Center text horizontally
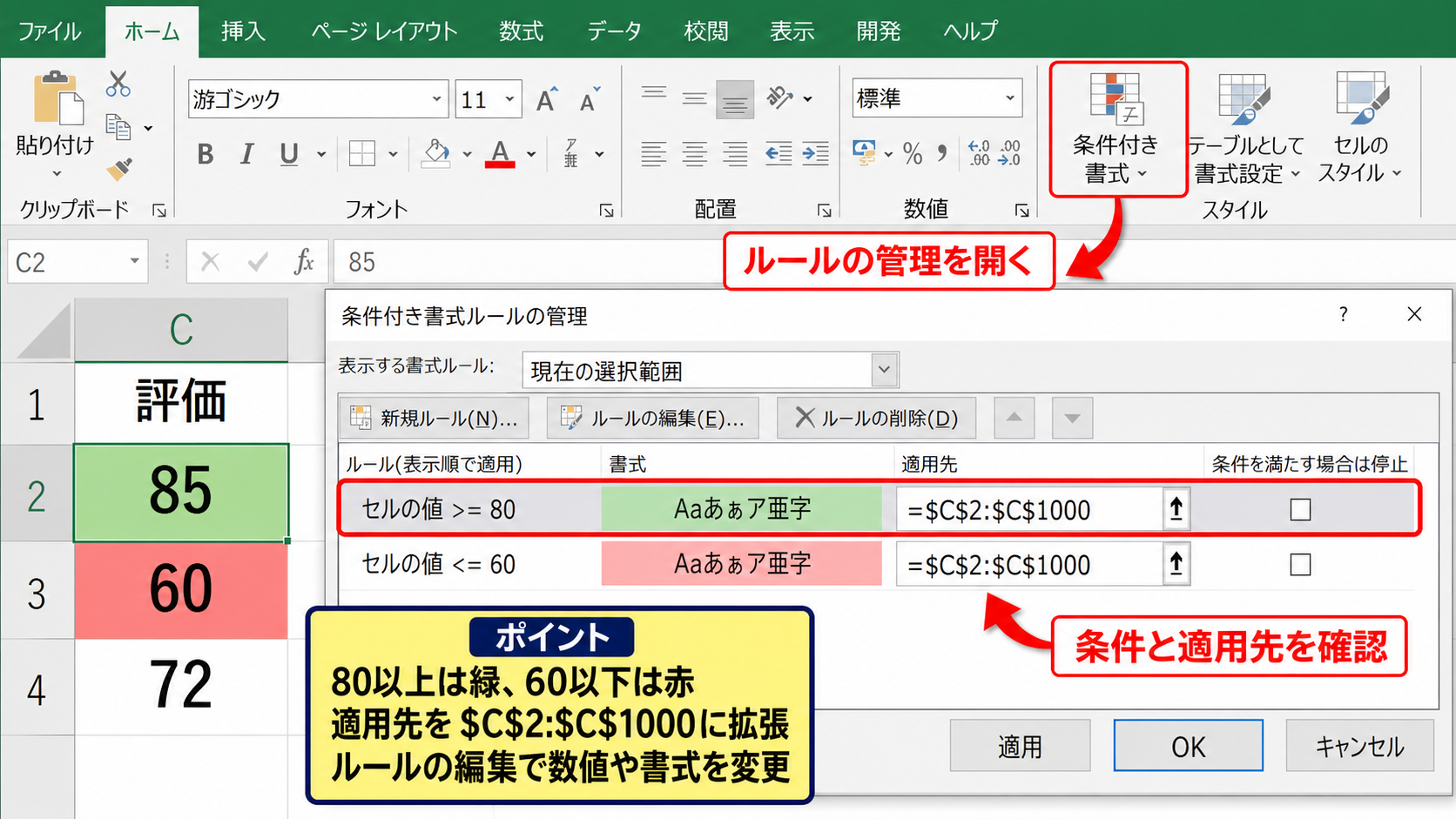 [694, 154]
